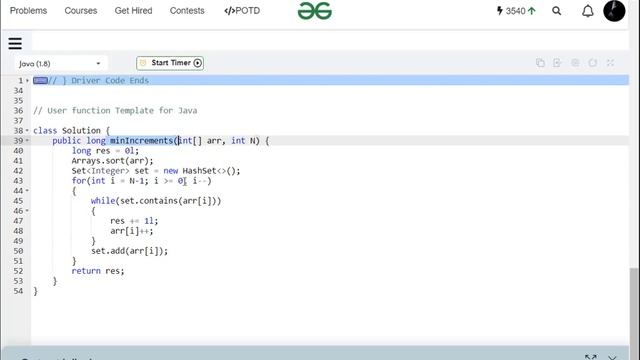Click on 'class Solution {' text
The image size is (640, 360).
coord(71,131)
